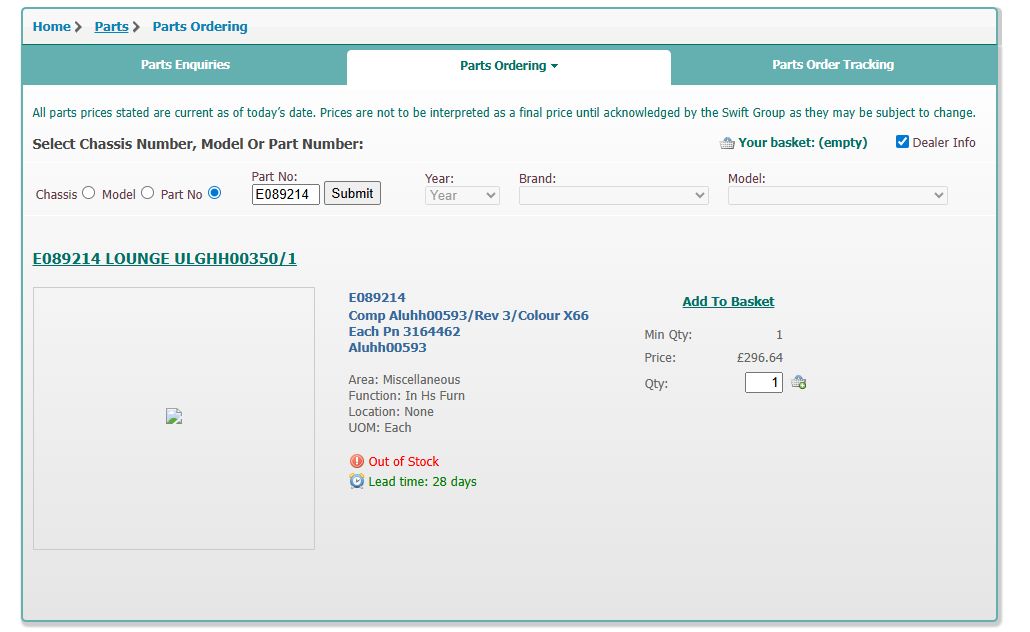Select the Model radio button
1030x632 pixels.
(148, 193)
